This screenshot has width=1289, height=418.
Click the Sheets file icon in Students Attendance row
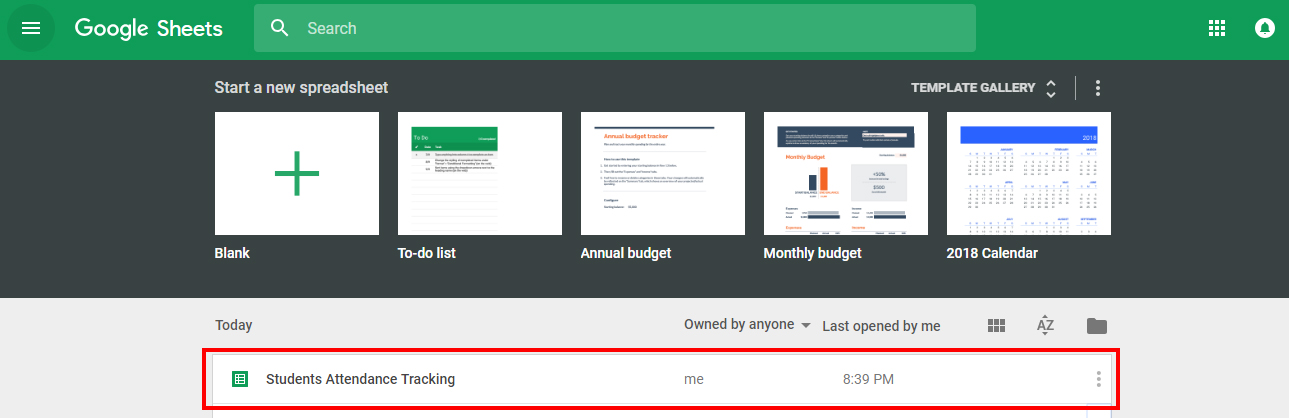coord(239,379)
